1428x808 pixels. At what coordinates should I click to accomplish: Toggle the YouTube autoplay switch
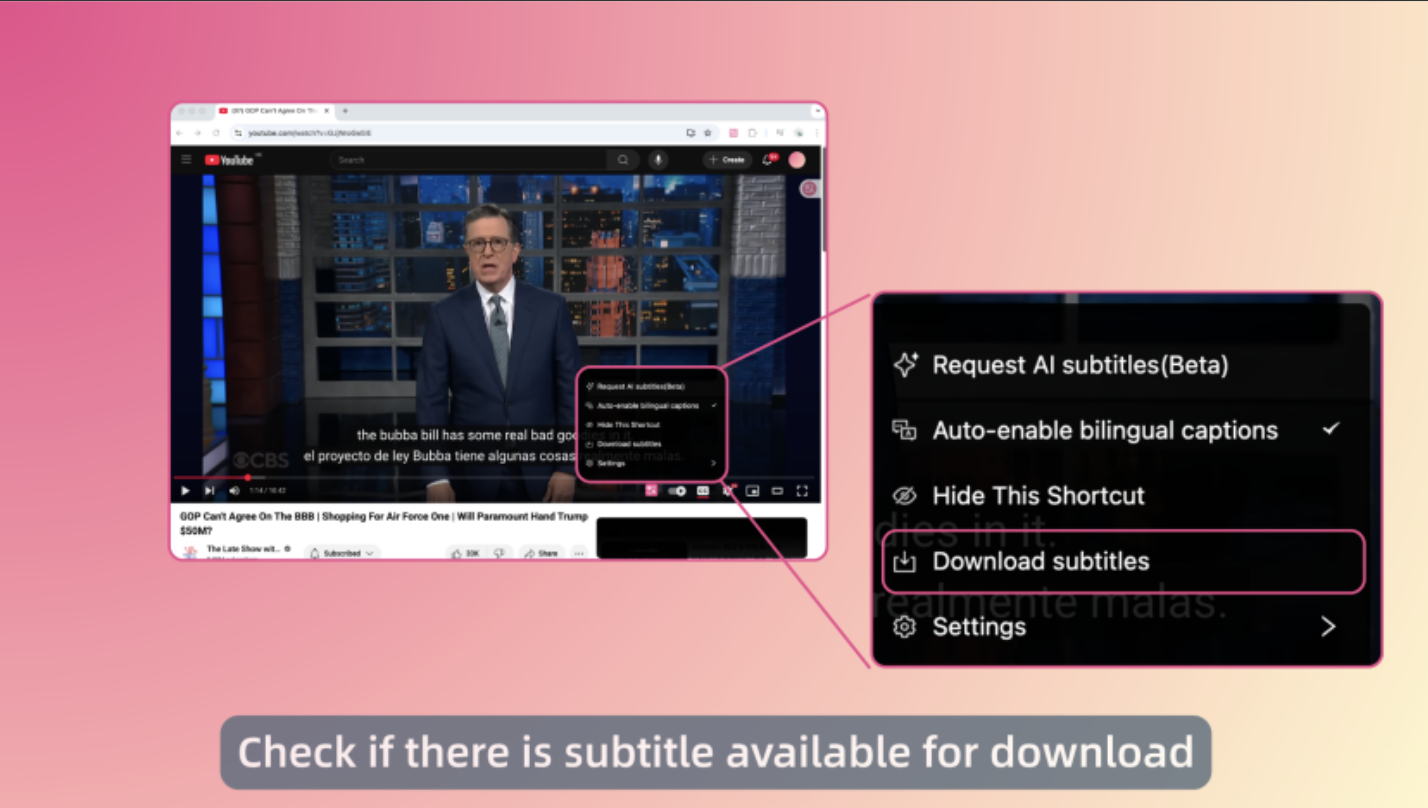(x=677, y=491)
